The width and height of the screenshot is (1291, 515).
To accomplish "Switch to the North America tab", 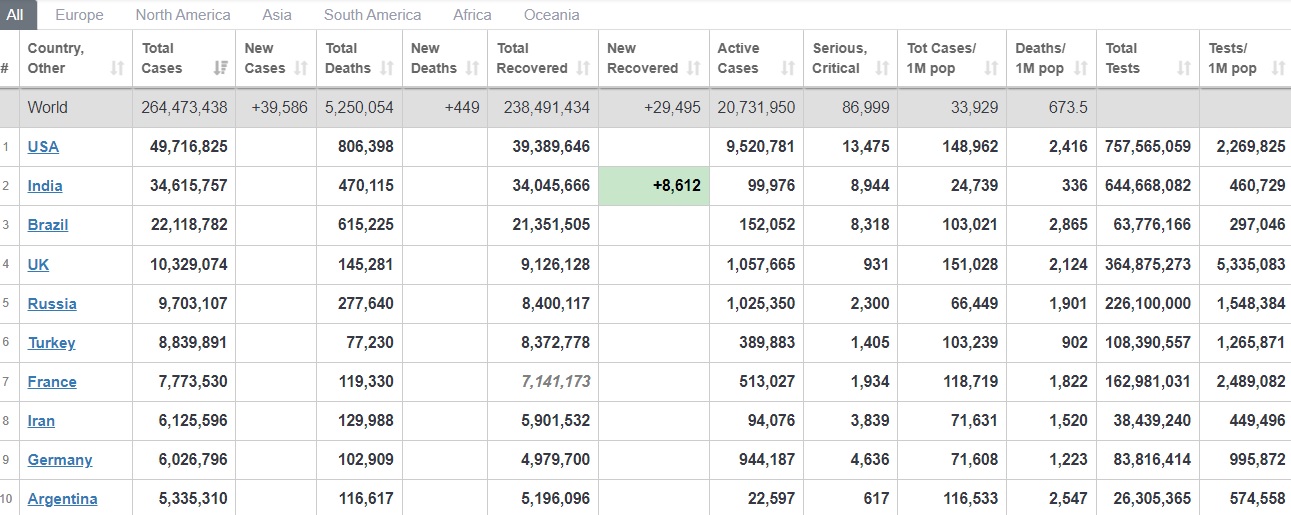I will [x=183, y=15].
